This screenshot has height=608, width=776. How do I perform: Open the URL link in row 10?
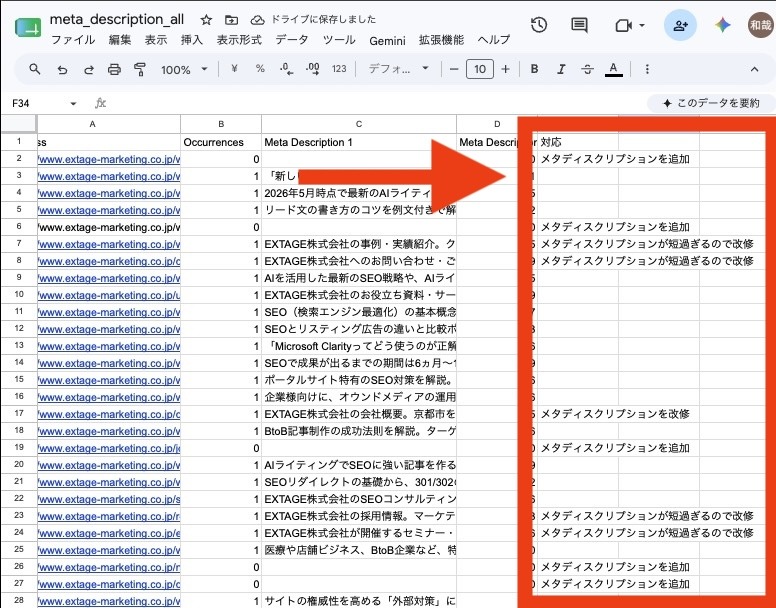tap(109, 295)
